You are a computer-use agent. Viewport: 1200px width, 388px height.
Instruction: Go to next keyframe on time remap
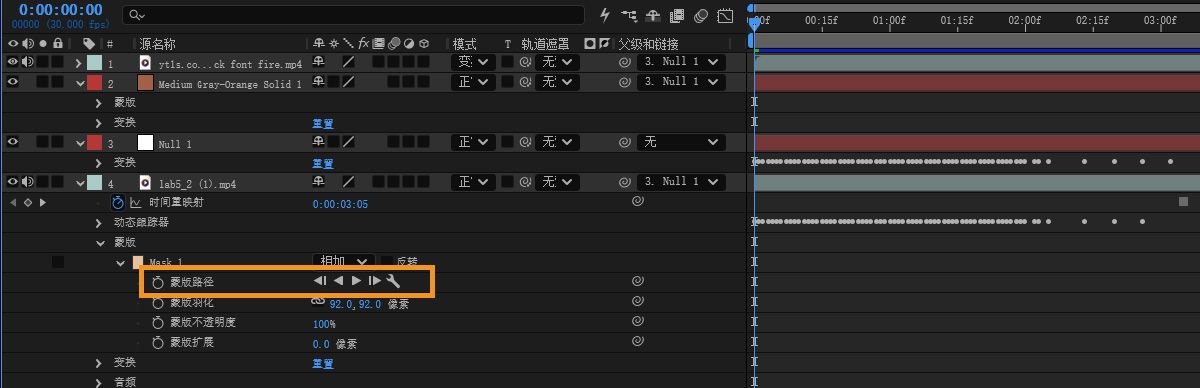(x=42, y=202)
